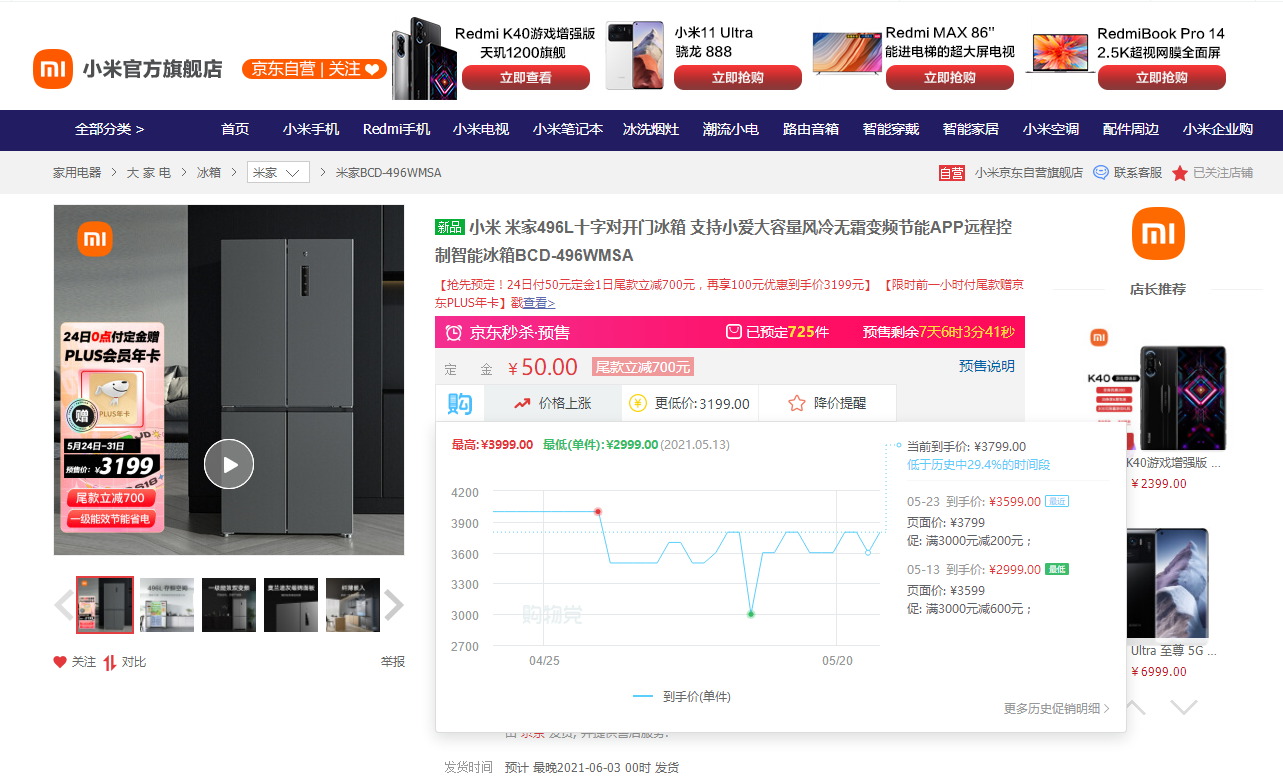The width and height of the screenshot is (1283, 781).
Task: Play the product video on main image
Action: [229, 464]
